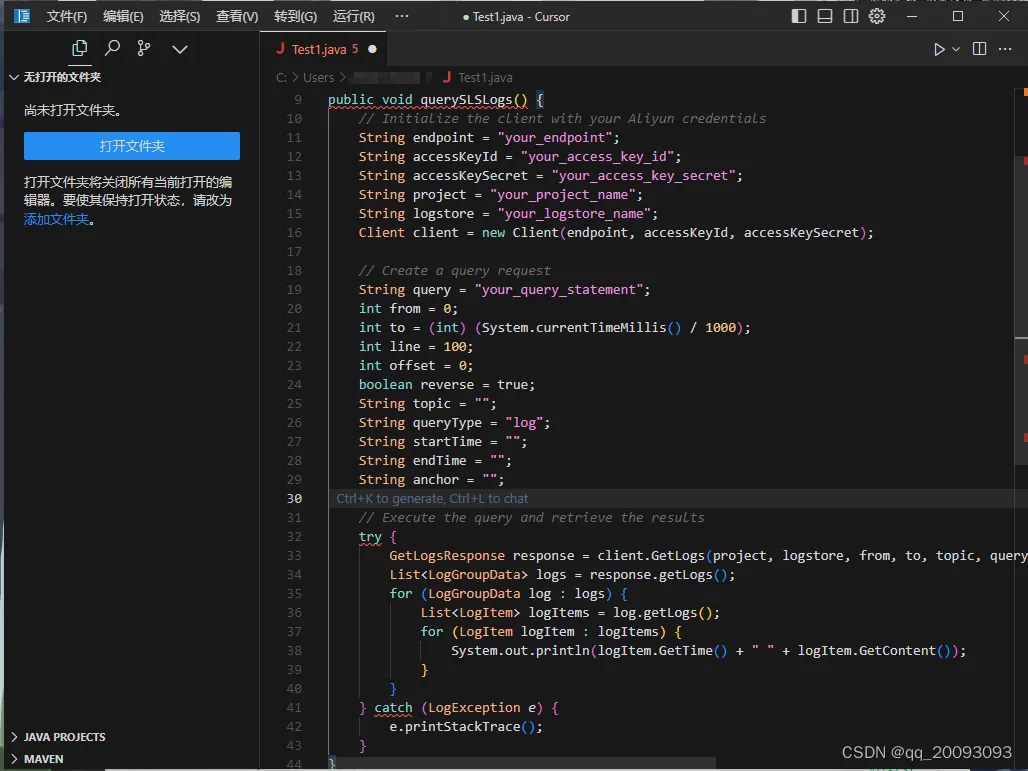
Task: Click the GetLogsResponse type on line 33
Action: (447, 556)
